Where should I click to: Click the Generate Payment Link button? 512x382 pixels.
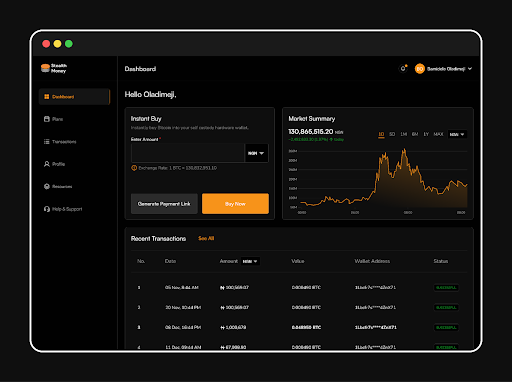click(x=164, y=204)
